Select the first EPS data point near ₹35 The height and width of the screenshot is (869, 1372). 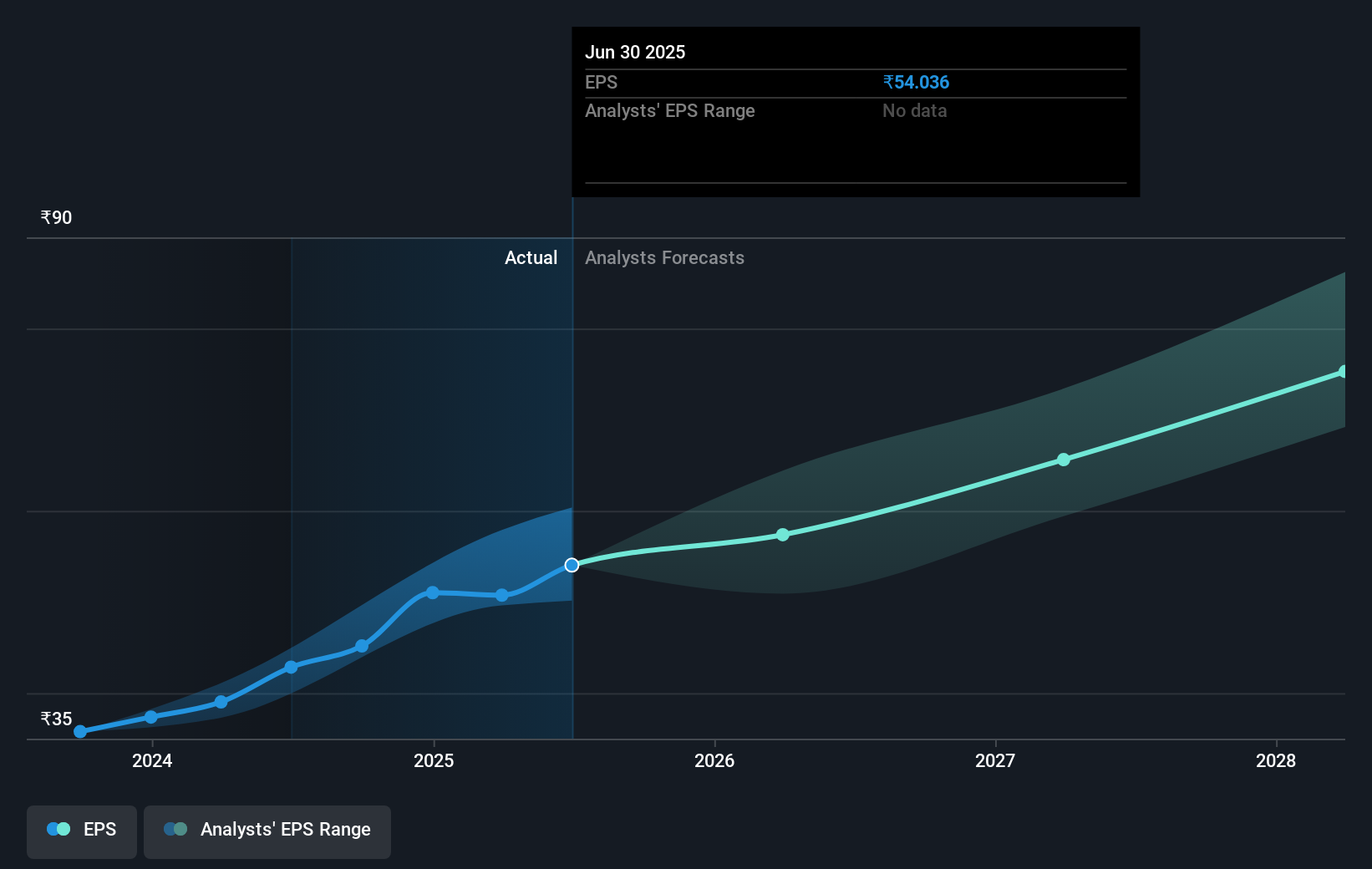(x=80, y=732)
